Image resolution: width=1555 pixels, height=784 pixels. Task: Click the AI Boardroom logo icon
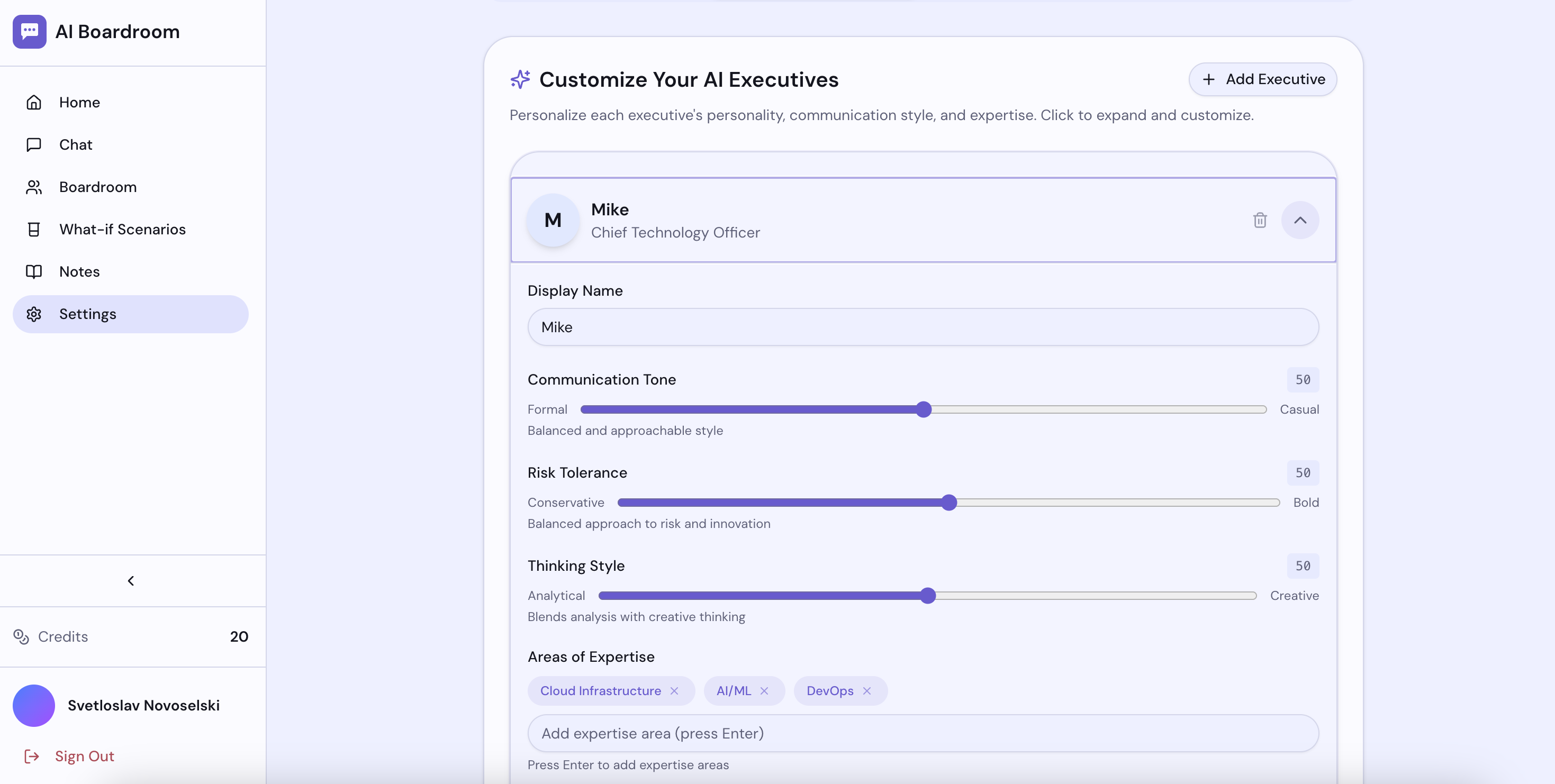coord(29,31)
